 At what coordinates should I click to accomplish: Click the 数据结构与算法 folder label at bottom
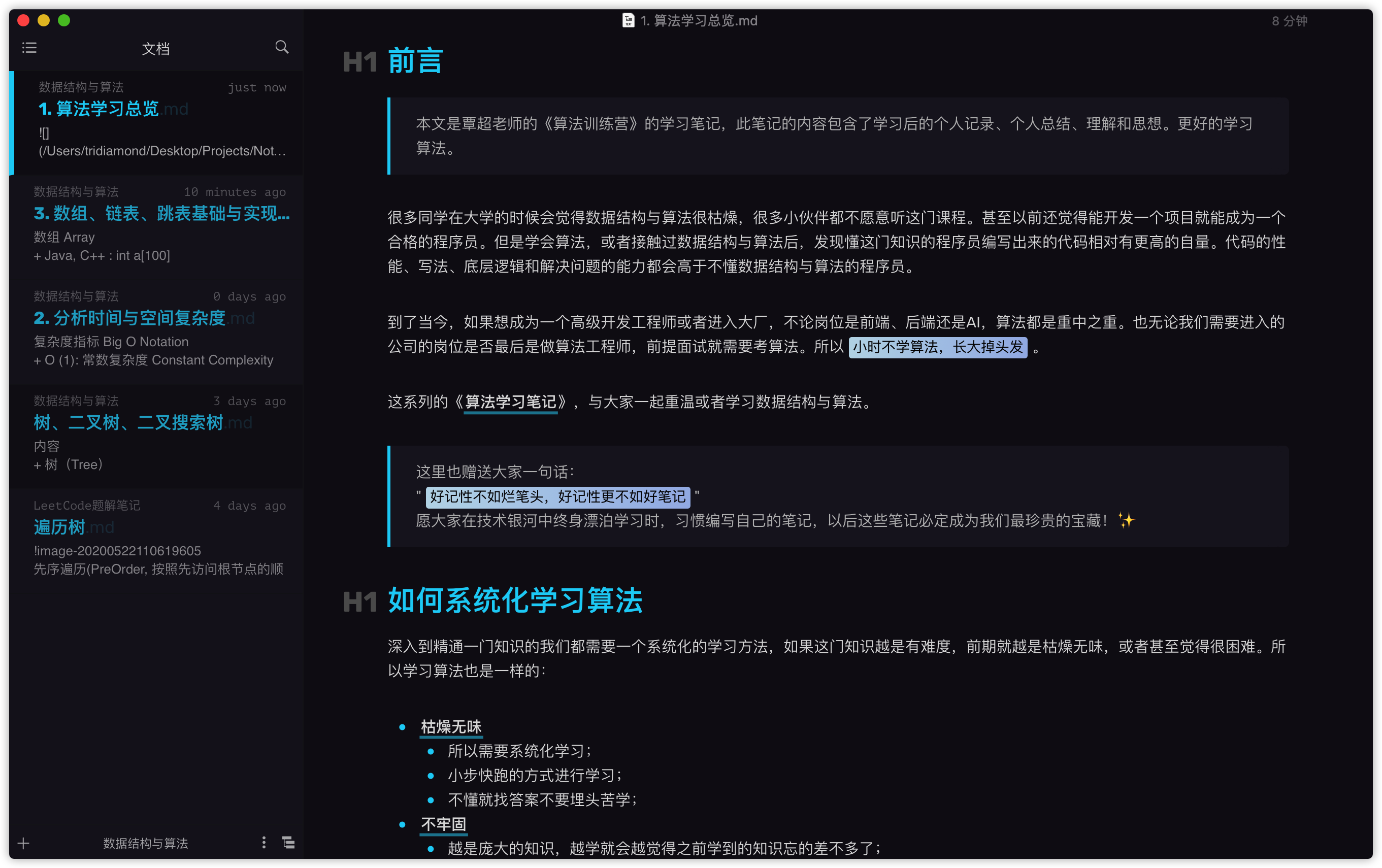coord(145,843)
